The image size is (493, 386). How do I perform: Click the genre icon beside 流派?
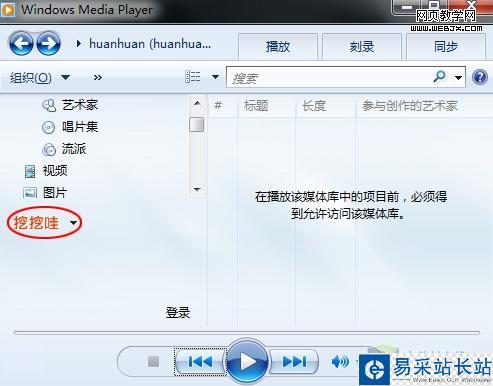pyautogui.click(x=49, y=149)
